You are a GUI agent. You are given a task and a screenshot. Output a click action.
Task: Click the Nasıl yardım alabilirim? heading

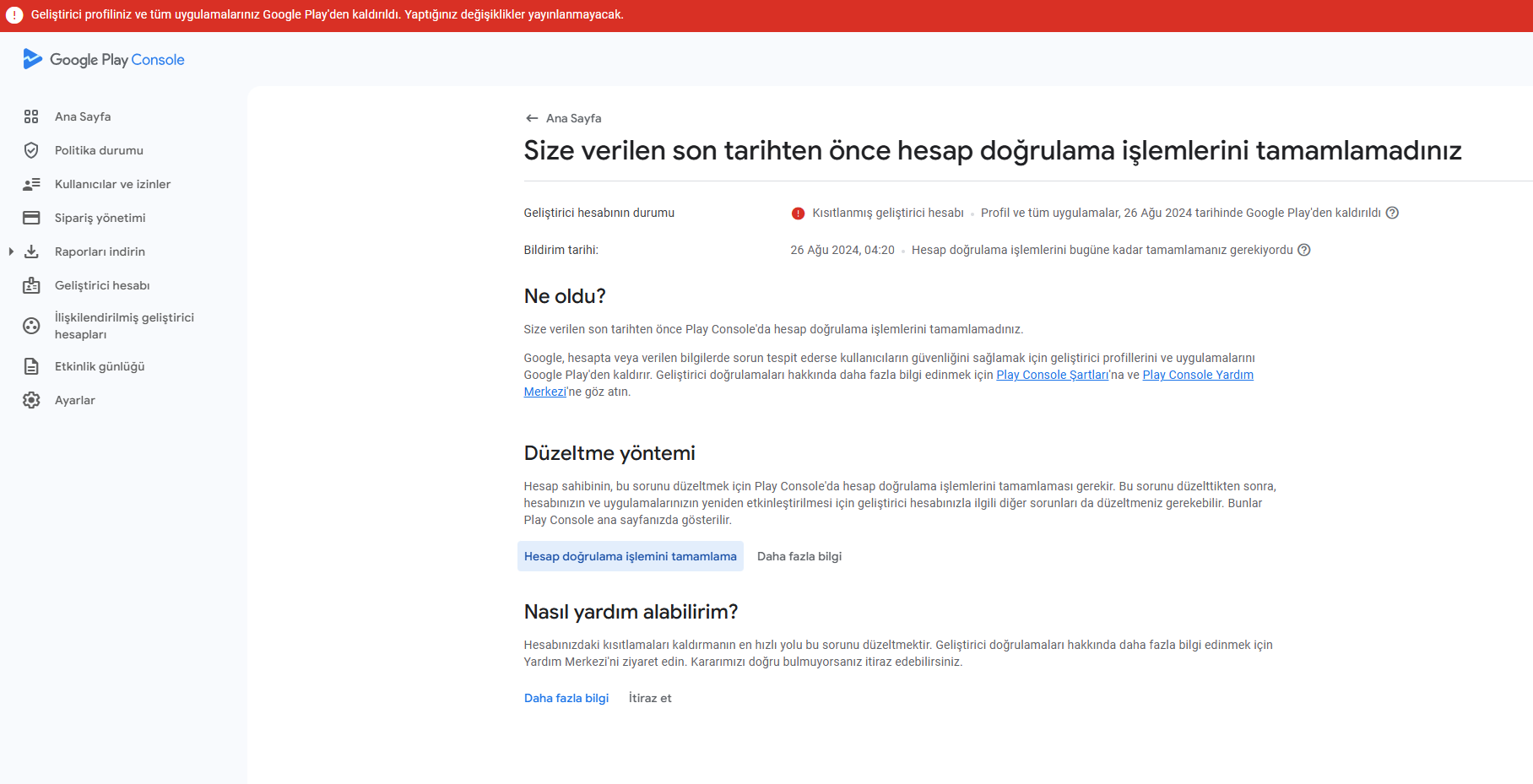(631, 612)
